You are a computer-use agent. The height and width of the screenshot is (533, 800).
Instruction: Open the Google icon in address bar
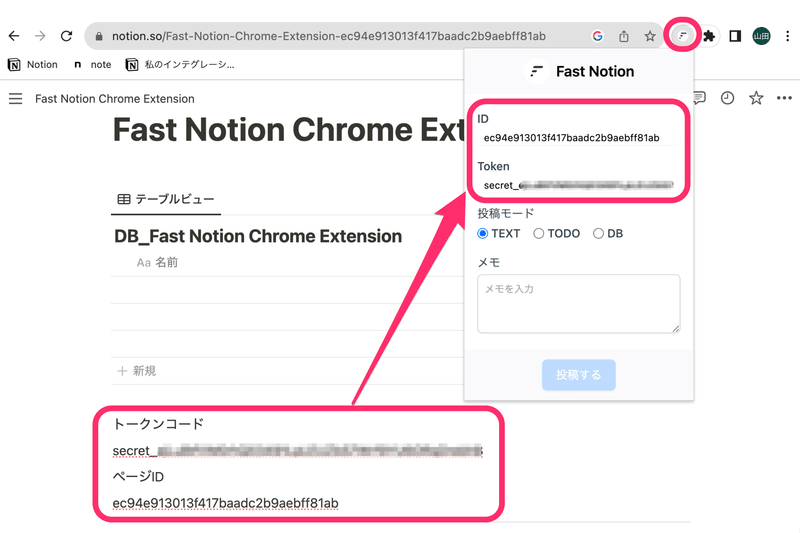coord(597,36)
